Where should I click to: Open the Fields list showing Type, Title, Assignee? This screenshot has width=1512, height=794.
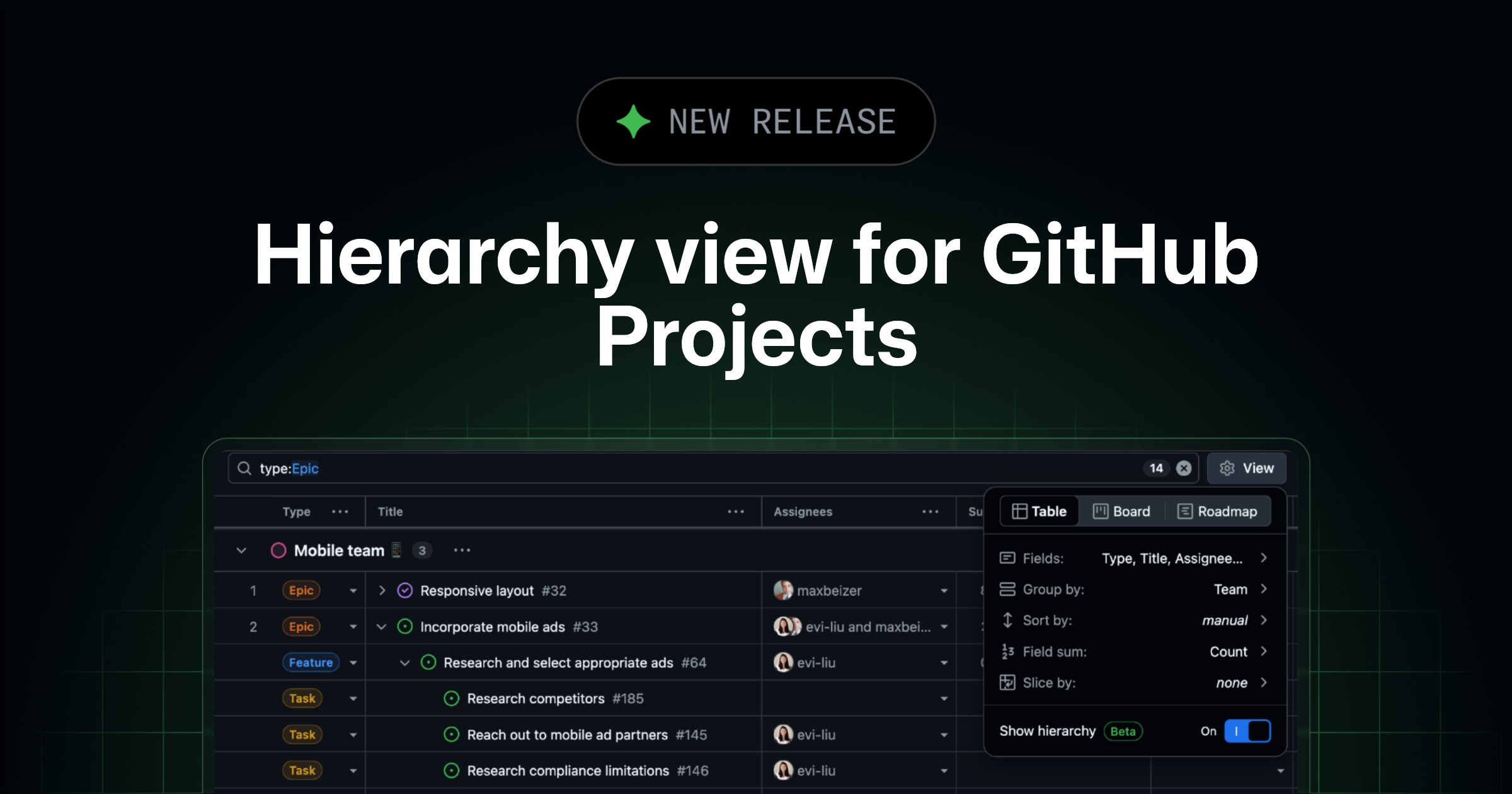pyautogui.click(x=1172, y=558)
